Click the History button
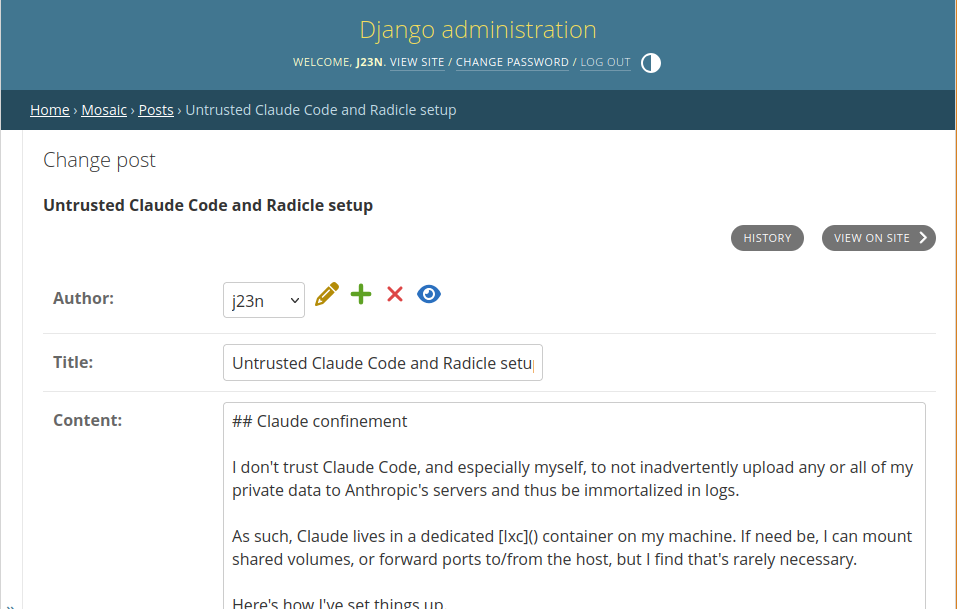Viewport: 957px width, 609px height. click(767, 238)
